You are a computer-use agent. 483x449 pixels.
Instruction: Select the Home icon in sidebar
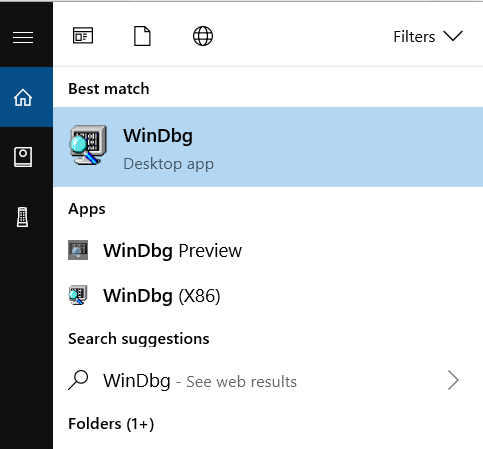click(23, 97)
